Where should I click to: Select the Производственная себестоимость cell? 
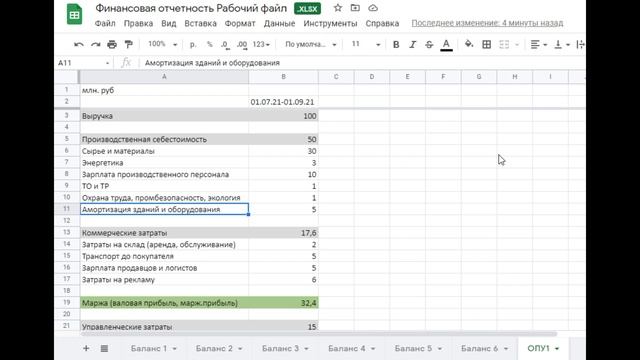click(164, 139)
